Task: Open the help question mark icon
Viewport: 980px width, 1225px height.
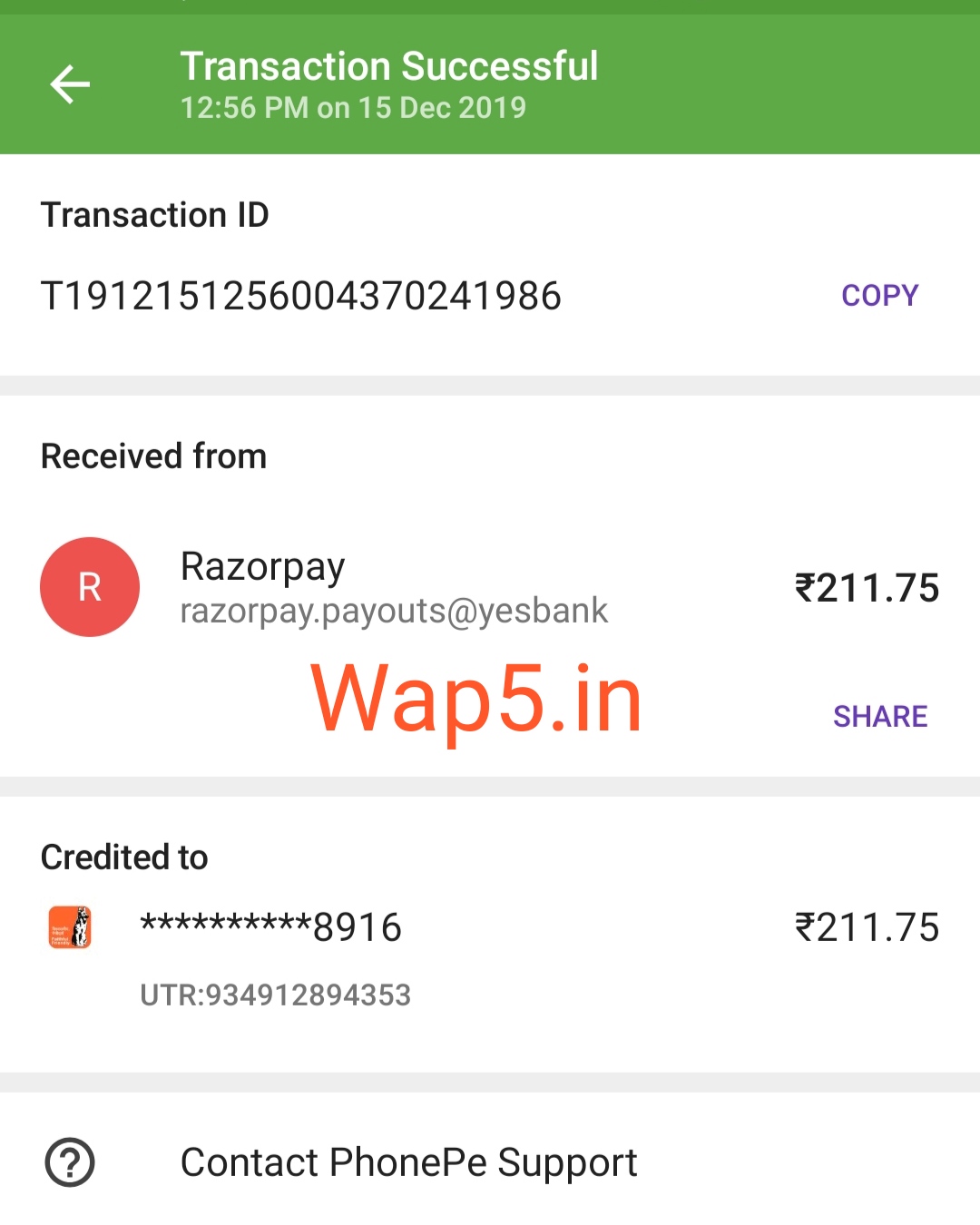Action: [x=70, y=1162]
